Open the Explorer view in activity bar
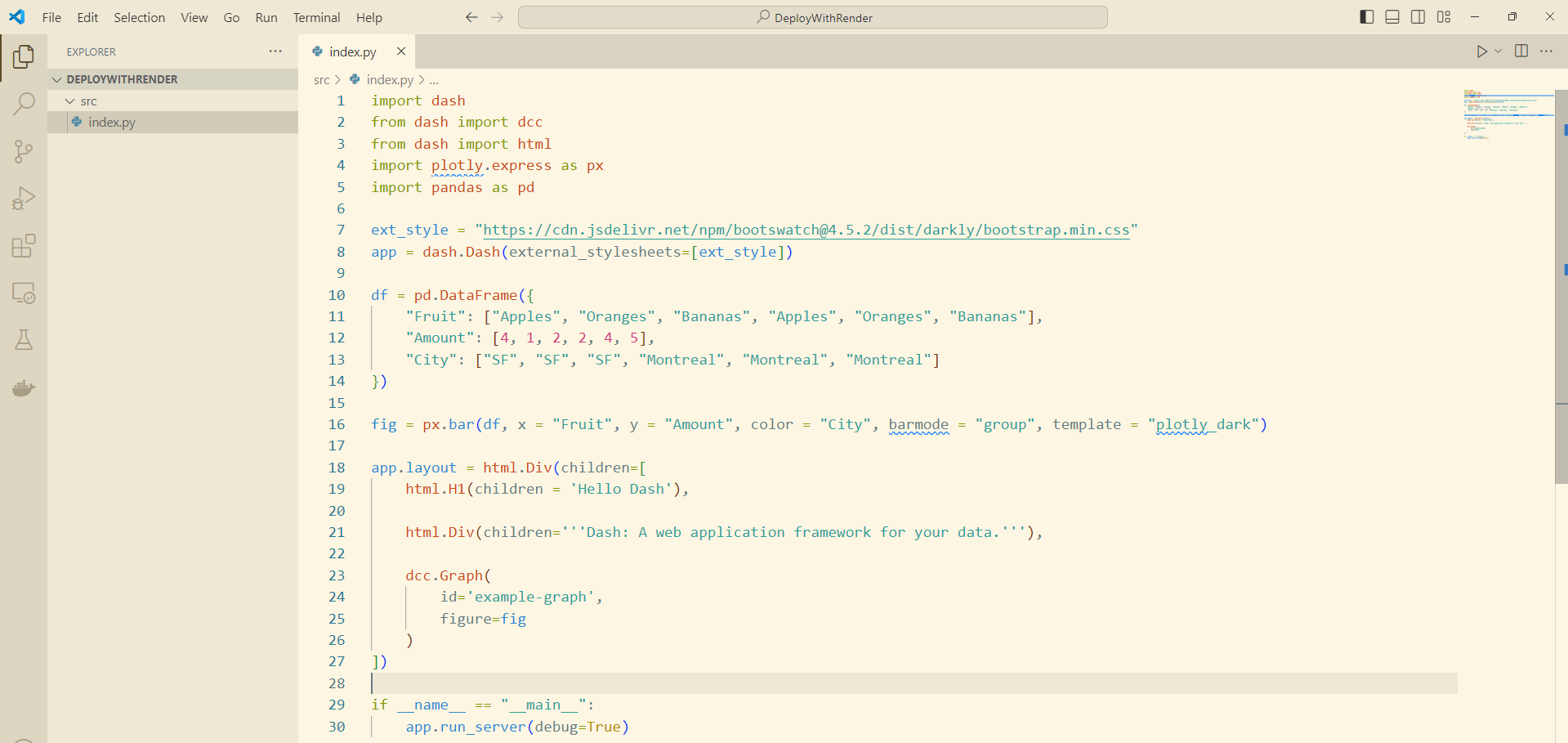Screen dimensions: 1568x743 tap(24, 56)
